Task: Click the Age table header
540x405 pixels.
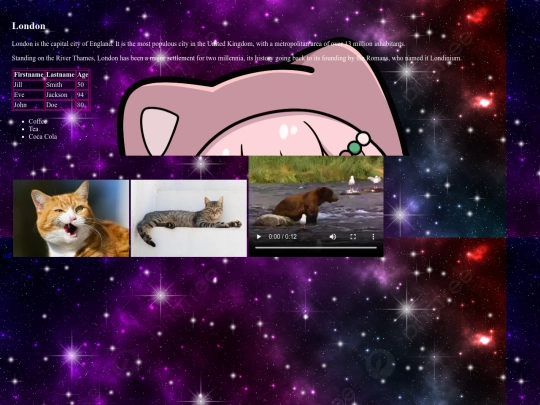Action: pyautogui.click(x=83, y=75)
